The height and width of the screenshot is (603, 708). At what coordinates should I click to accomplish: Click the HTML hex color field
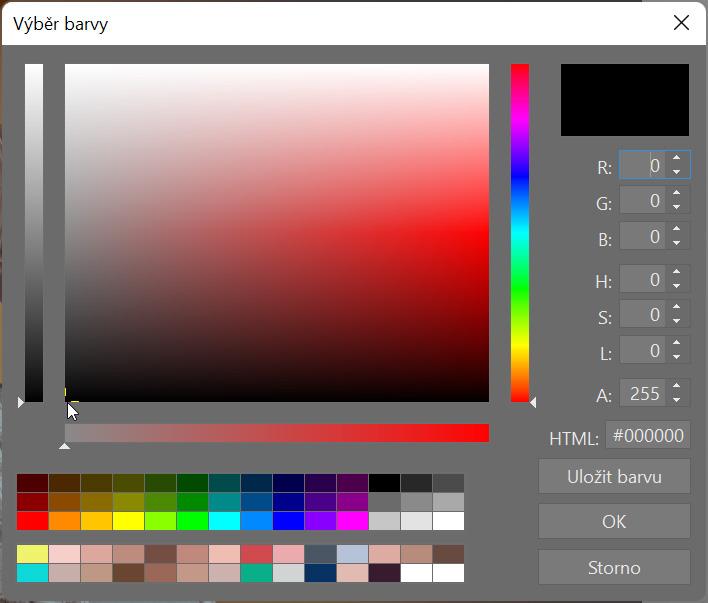pyautogui.click(x=647, y=435)
